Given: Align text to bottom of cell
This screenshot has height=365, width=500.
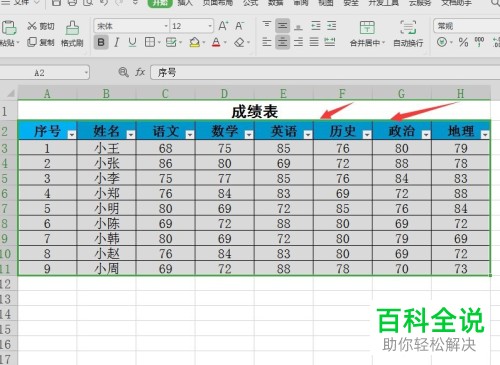Looking at the screenshot, I should click(x=299, y=26).
